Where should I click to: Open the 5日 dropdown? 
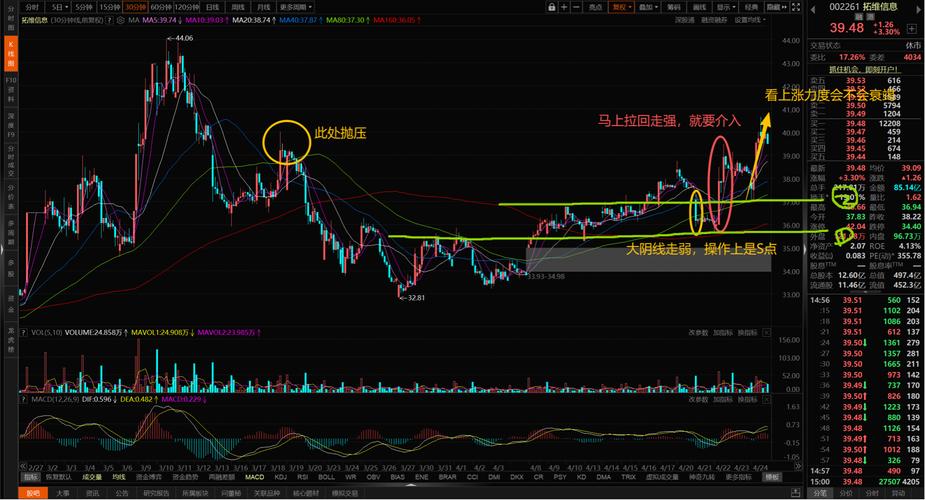(58, 7)
